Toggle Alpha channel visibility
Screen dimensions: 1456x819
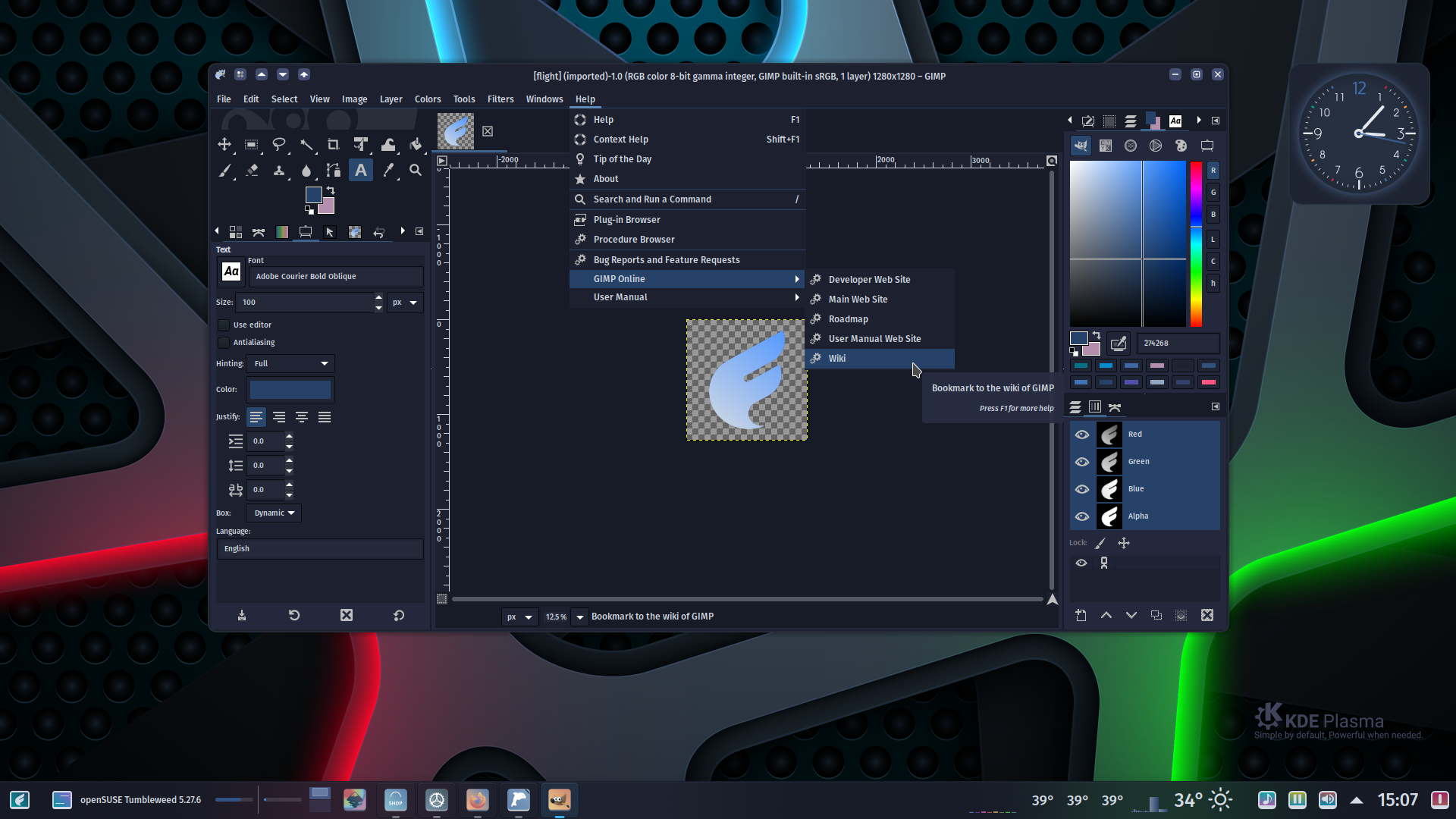tap(1082, 516)
